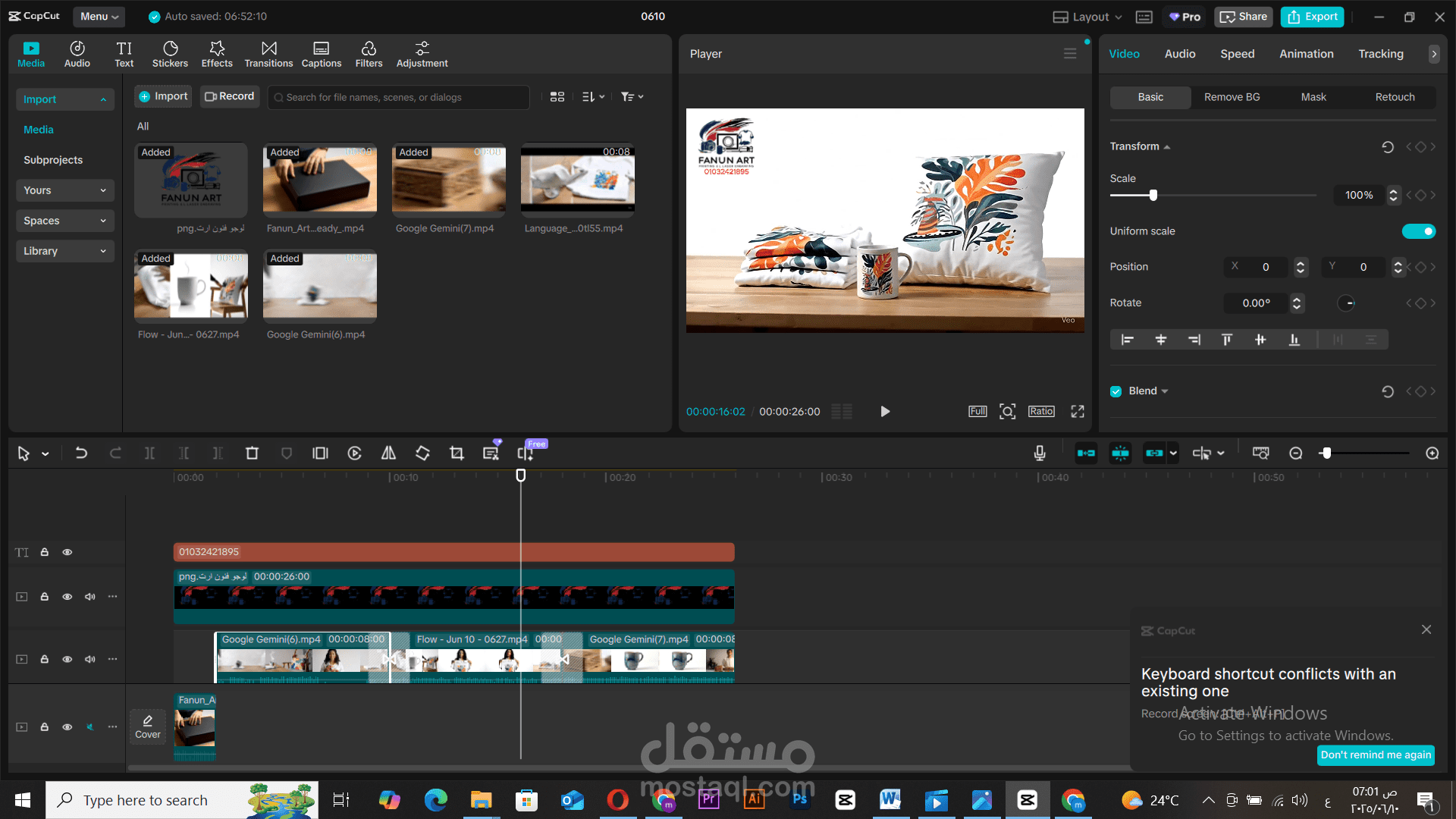The image size is (1456, 819).
Task: Toggle the Uniform scale switch
Action: pos(1419,231)
